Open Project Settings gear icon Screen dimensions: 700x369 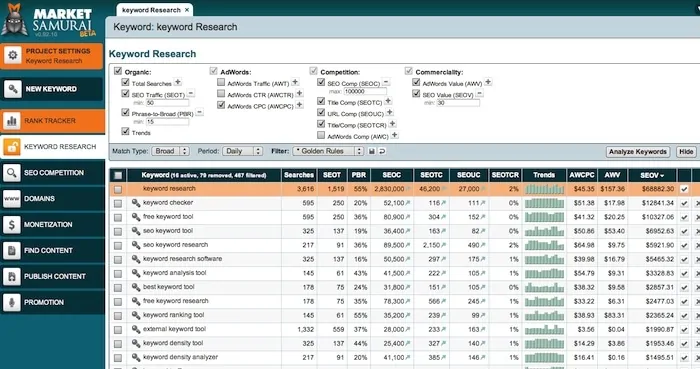click(12, 55)
